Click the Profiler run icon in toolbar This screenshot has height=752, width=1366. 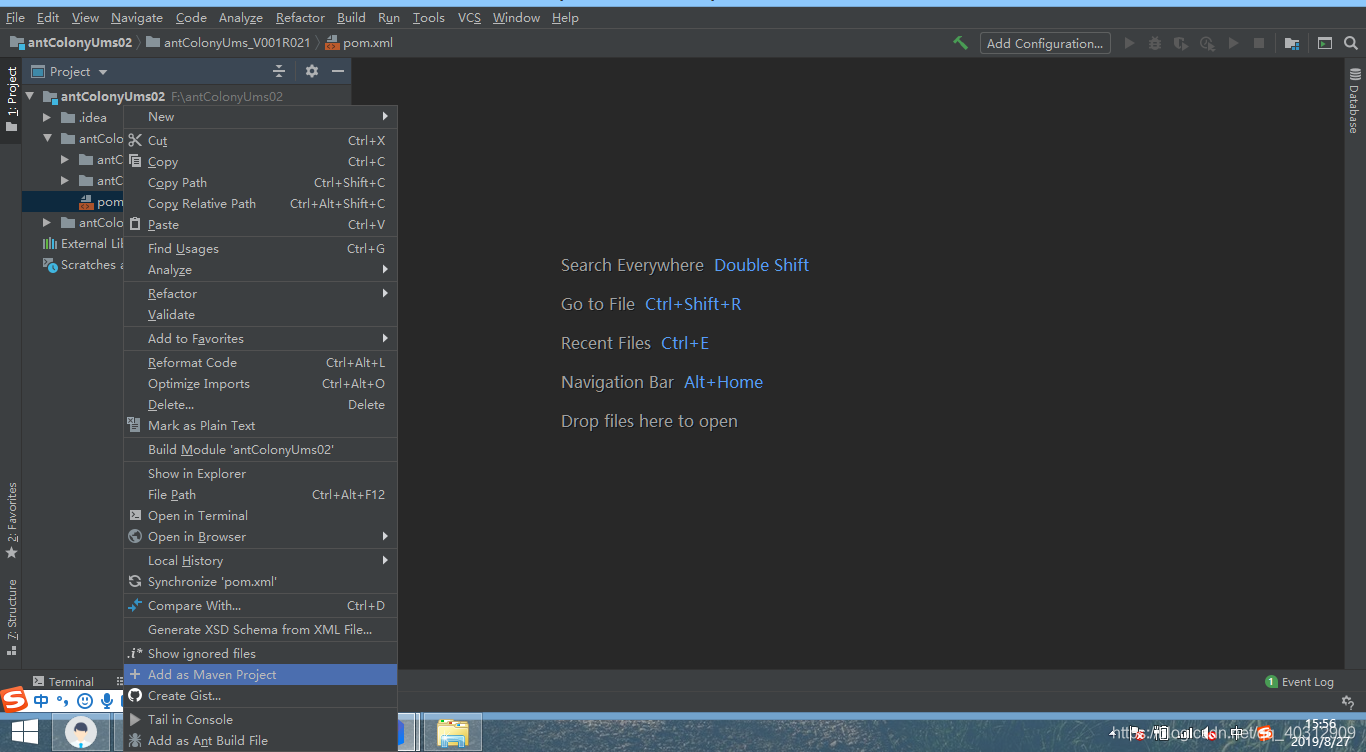click(1207, 43)
